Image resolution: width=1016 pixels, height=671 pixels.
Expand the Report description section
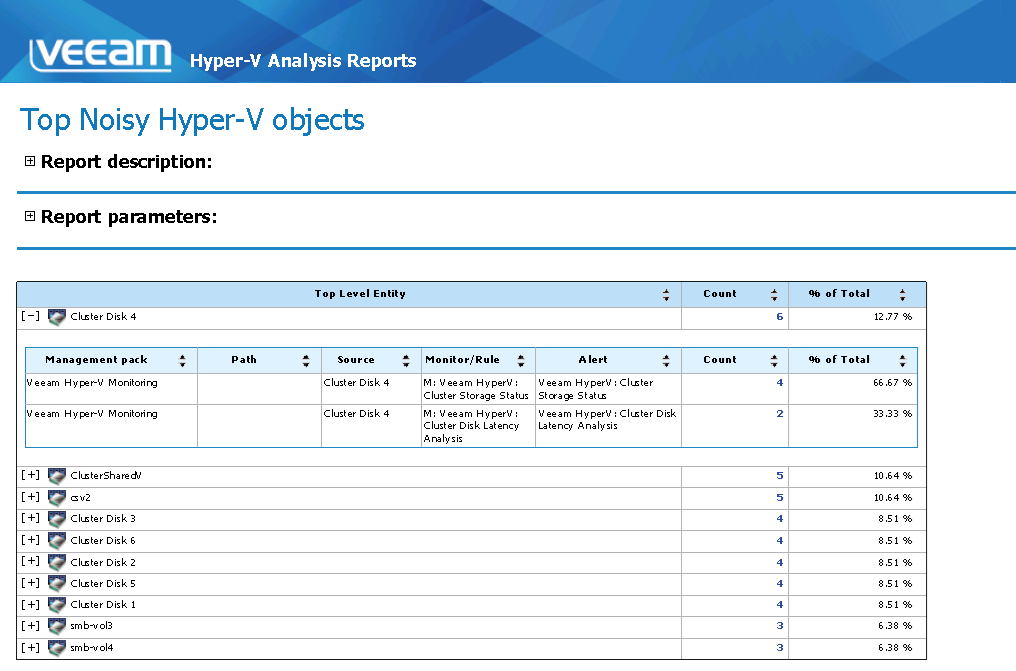pyautogui.click(x=30, y=161)
